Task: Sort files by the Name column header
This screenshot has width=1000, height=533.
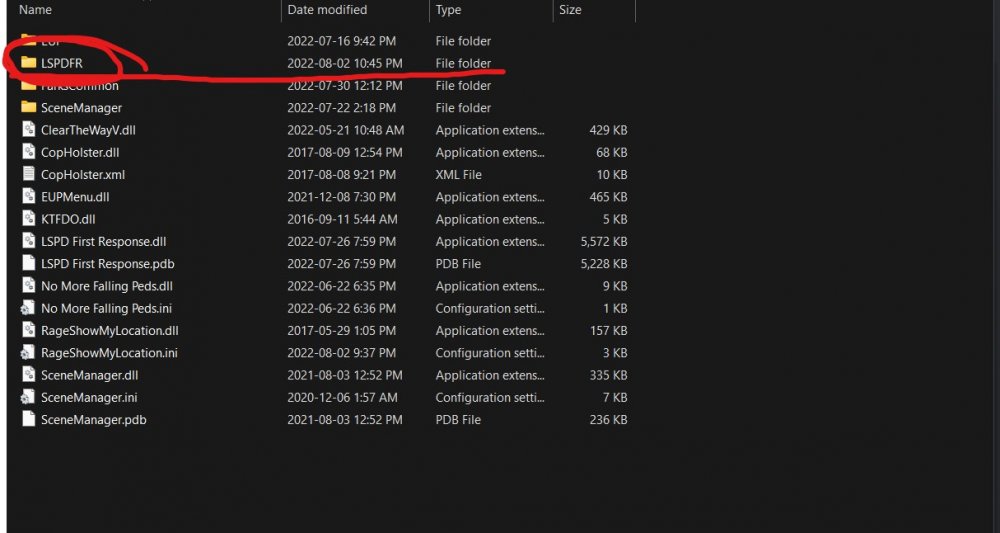Action: pos(36,10)
